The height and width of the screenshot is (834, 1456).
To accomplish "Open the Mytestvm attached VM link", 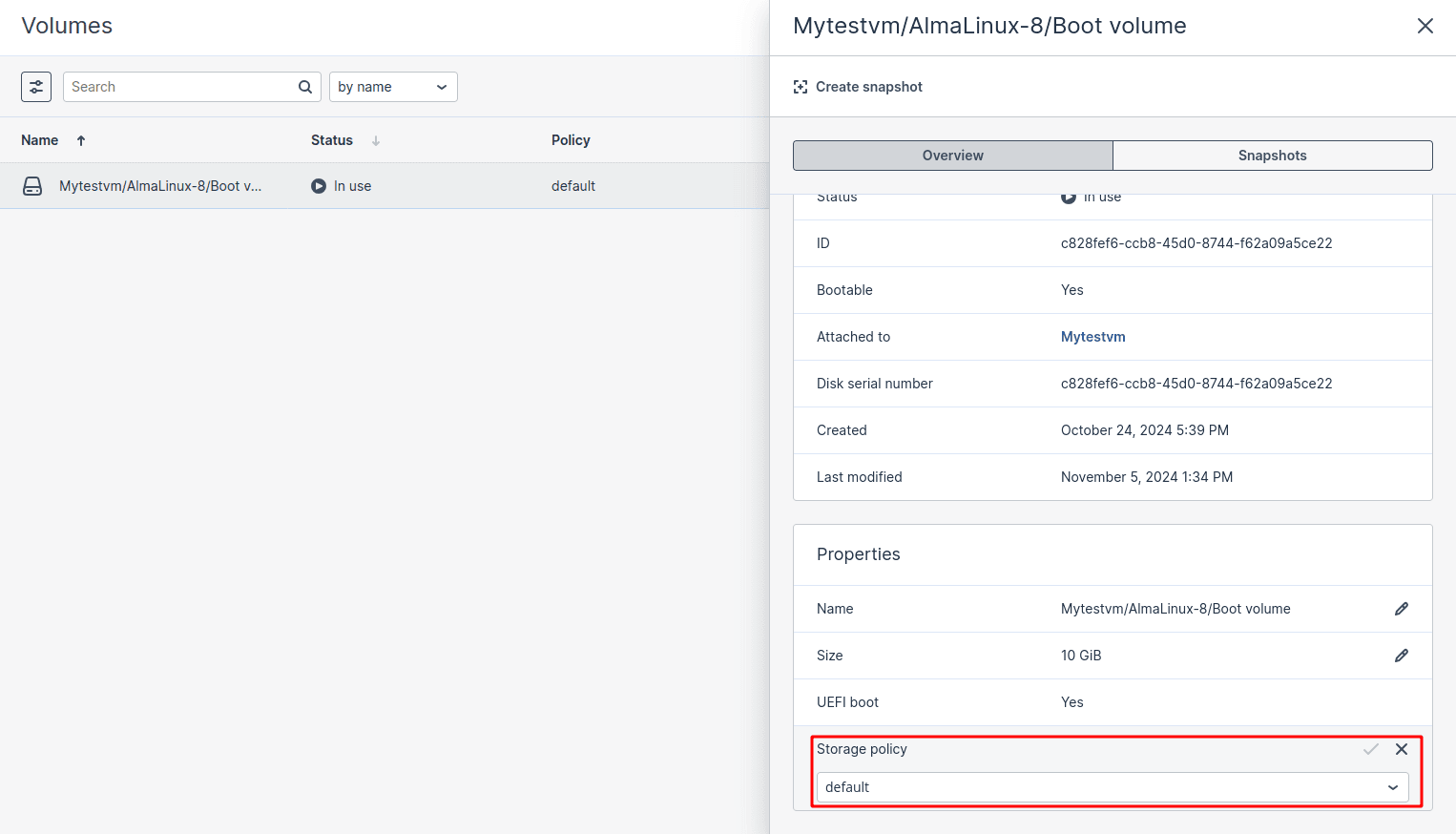I will 1092,337.
